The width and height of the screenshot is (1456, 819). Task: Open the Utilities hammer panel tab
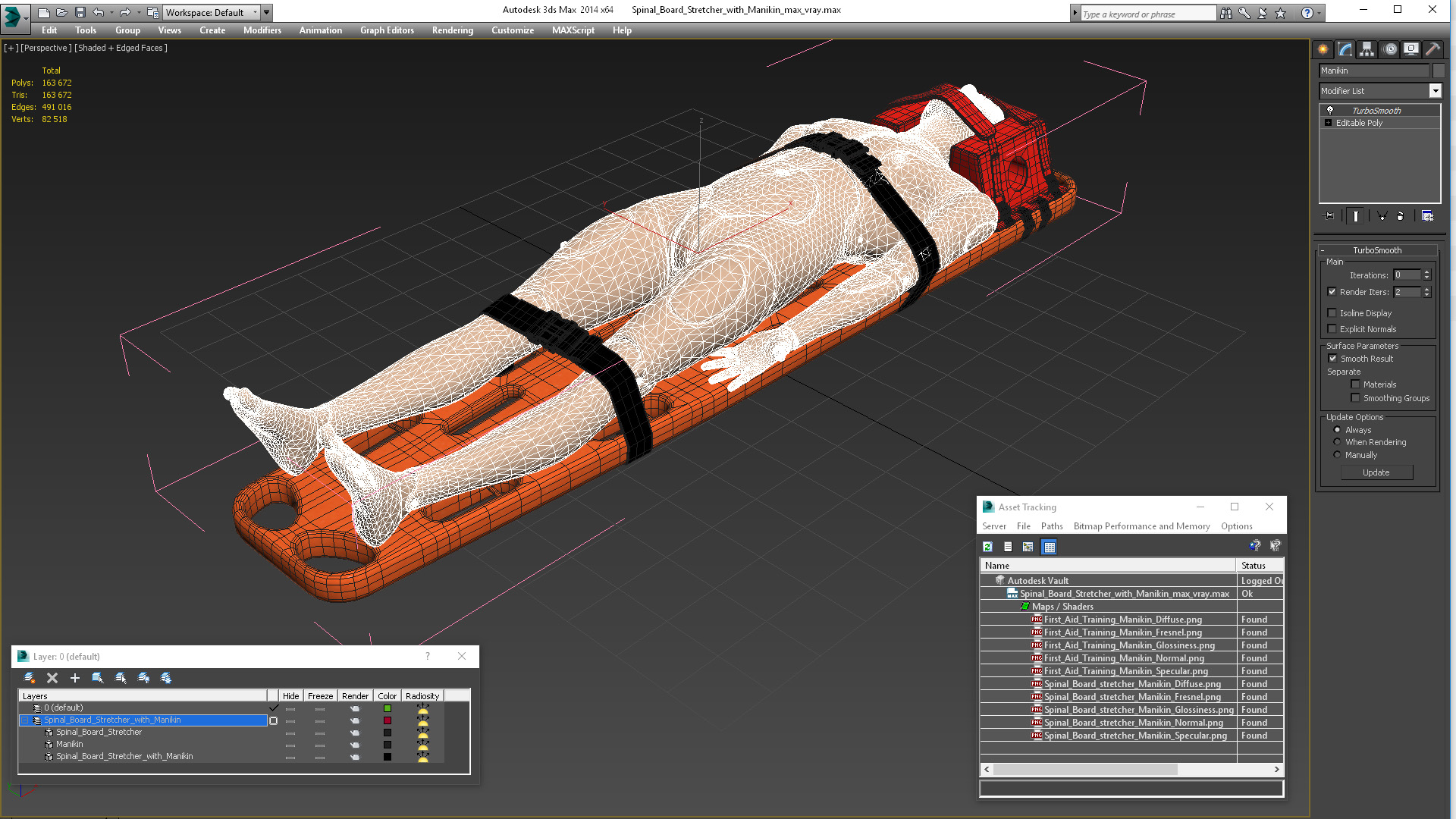point(1432,49)
